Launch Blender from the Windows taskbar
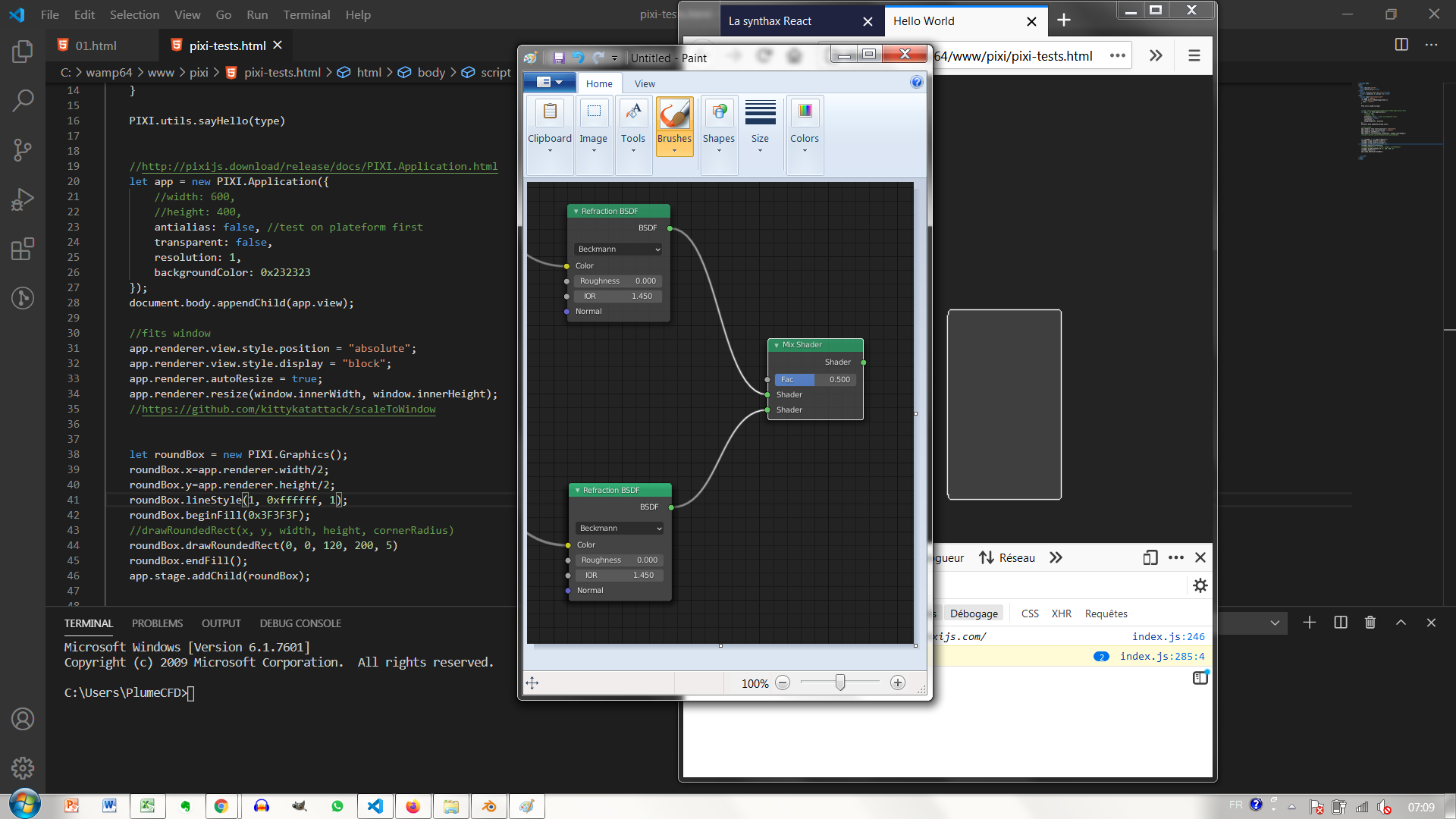This screenshot has width=1456, height=819. point(489,806)
